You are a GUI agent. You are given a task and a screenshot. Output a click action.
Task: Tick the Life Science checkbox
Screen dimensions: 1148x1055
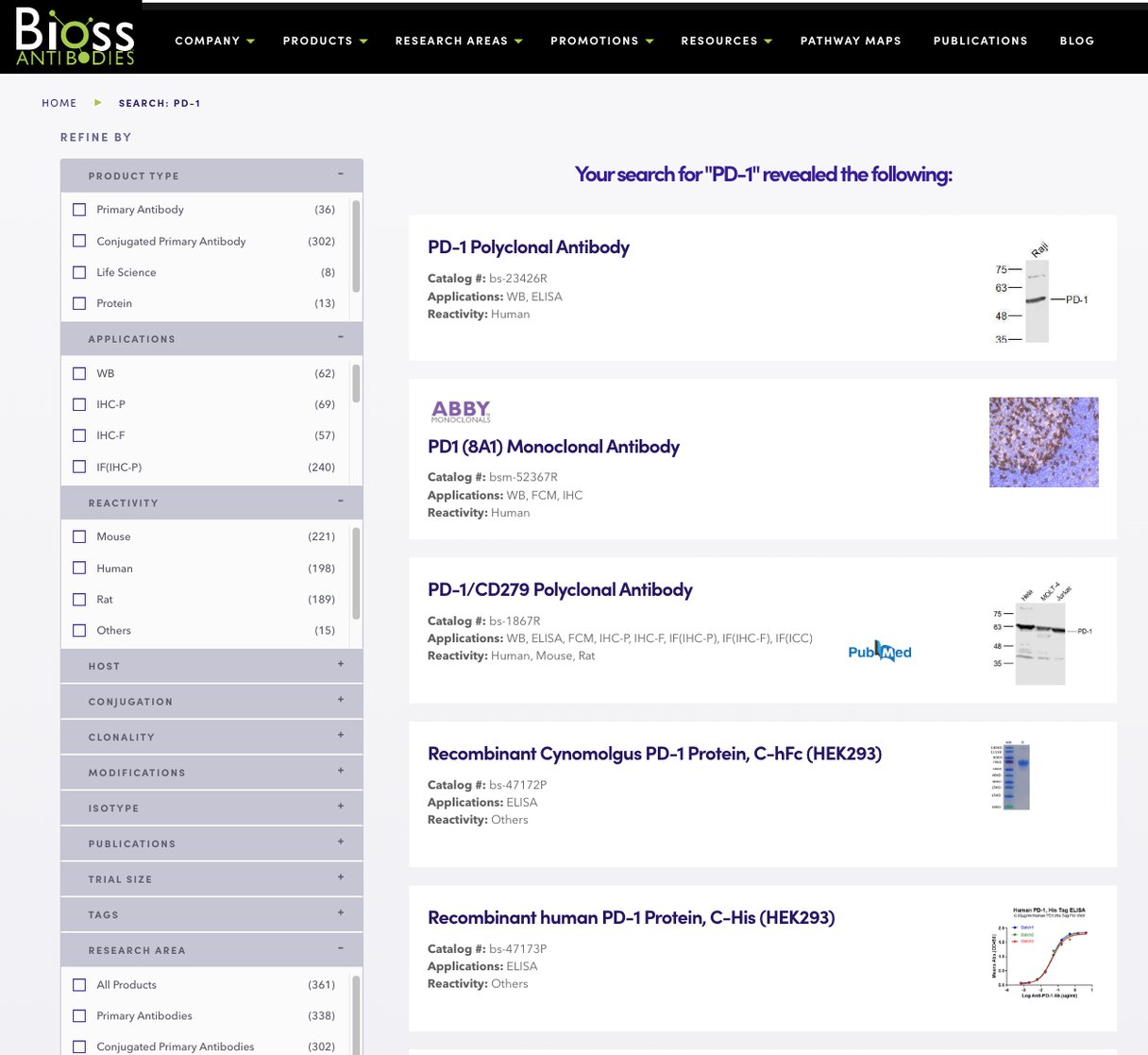[x=79, y=272]
